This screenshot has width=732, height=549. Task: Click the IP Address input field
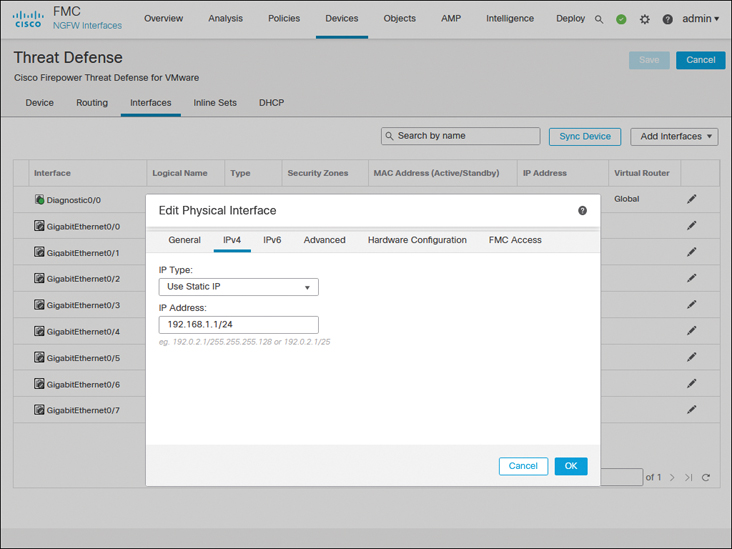click(x=238, y=325)
